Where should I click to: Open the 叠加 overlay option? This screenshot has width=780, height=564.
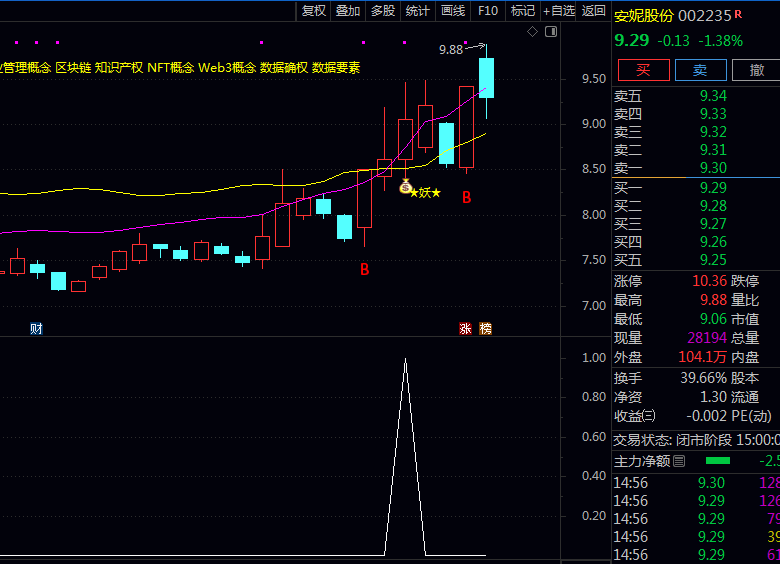click(348, 11)
